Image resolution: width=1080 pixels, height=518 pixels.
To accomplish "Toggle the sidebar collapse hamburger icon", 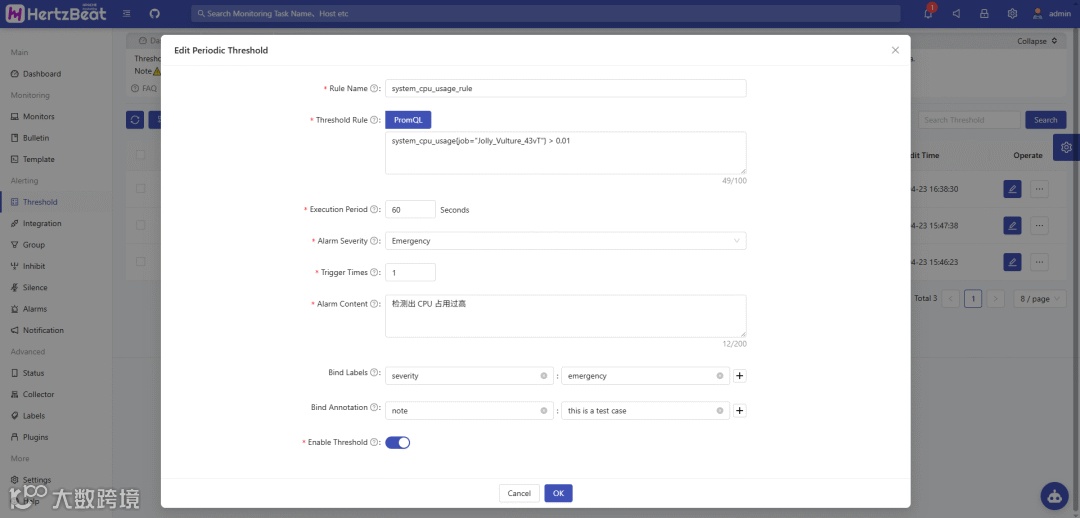I will (x=126, y=13).
